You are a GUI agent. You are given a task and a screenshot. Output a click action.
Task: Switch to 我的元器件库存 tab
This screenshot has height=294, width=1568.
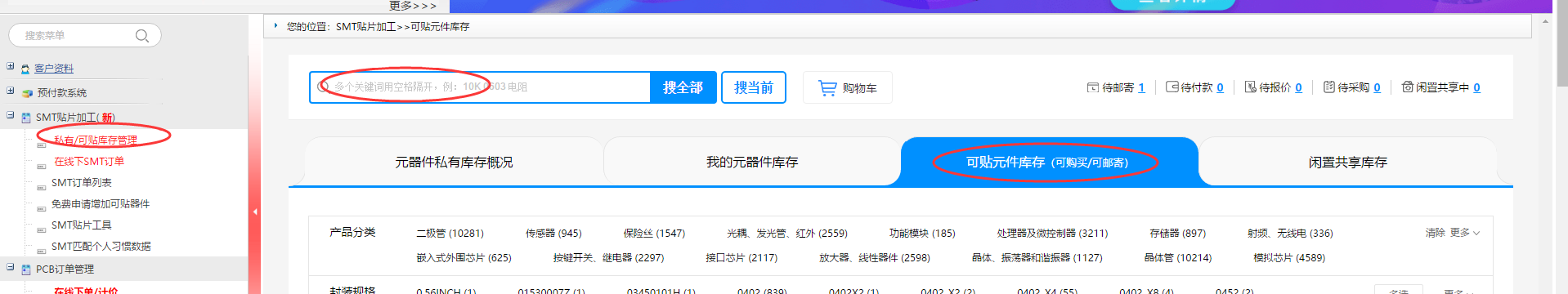(x=752, y=163)
